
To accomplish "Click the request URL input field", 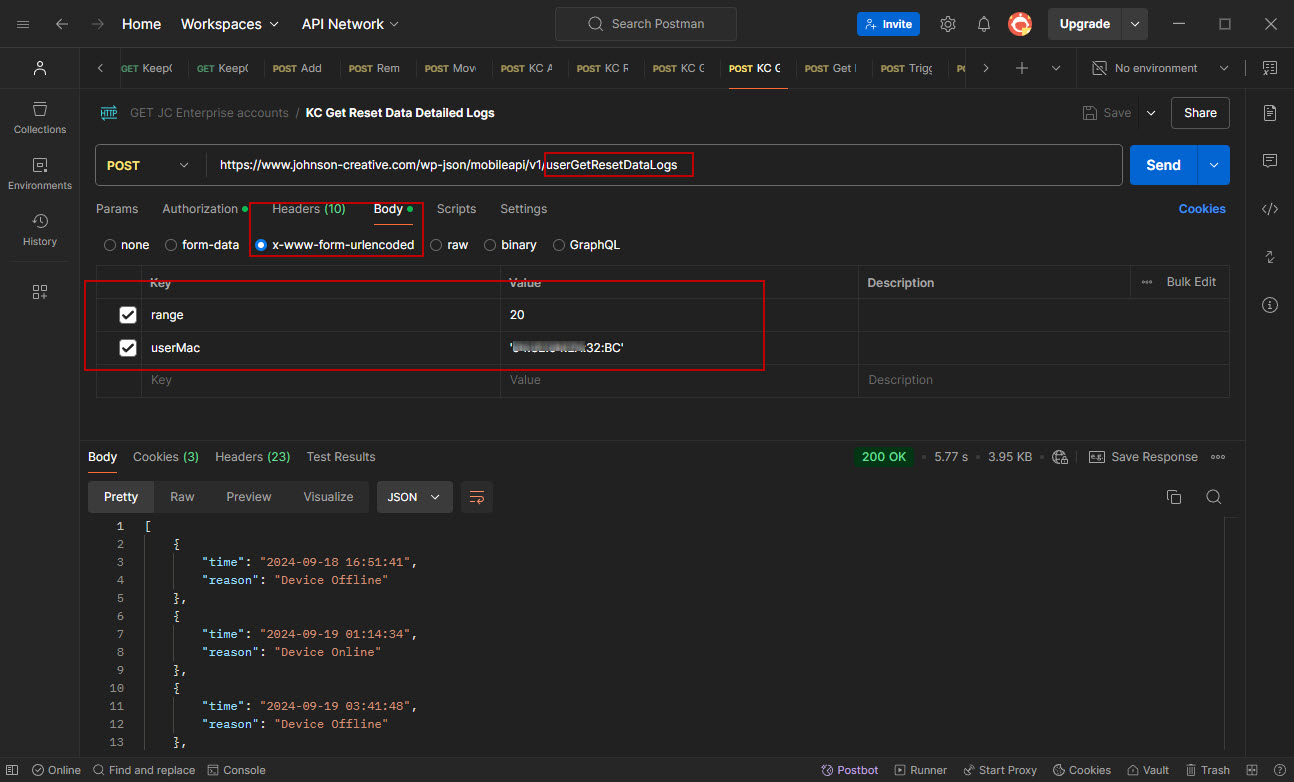I will (900, 165).
